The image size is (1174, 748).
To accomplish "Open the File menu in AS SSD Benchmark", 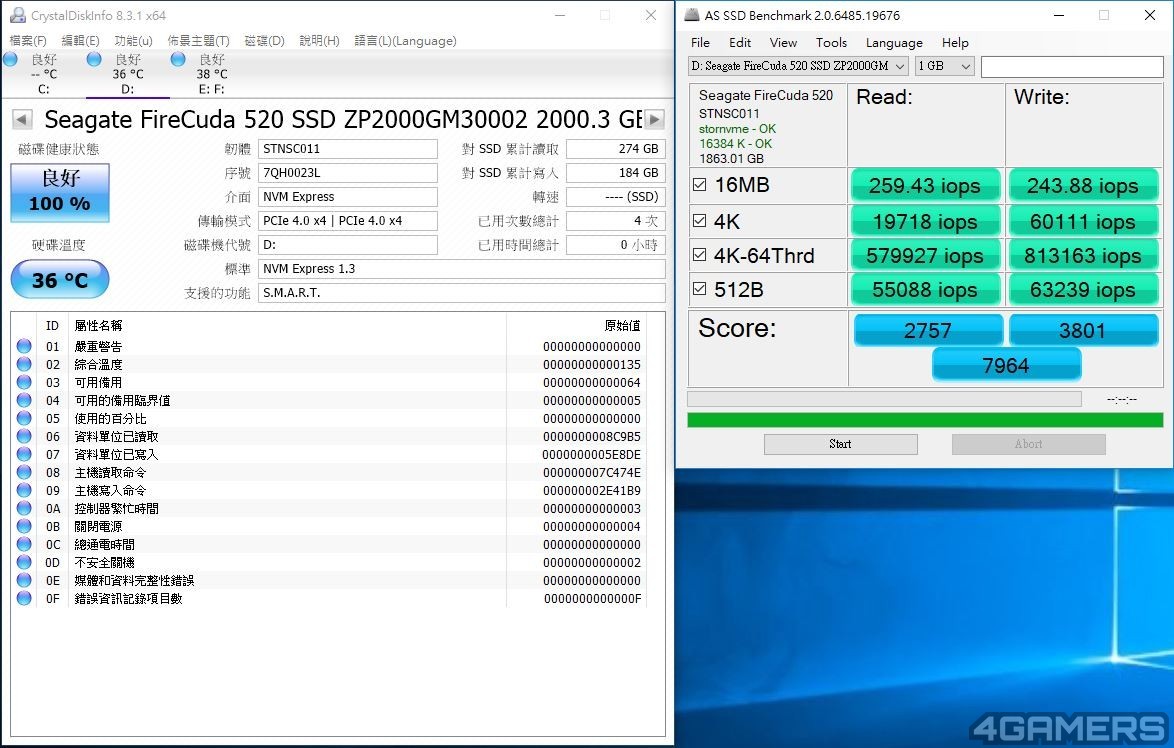I will point(700,43).
